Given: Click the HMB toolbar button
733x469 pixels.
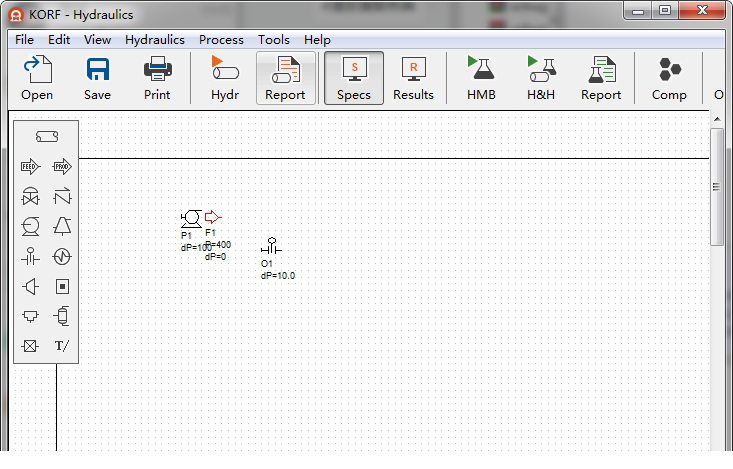Looking at the screenshot, I should [x=481, y=78].
